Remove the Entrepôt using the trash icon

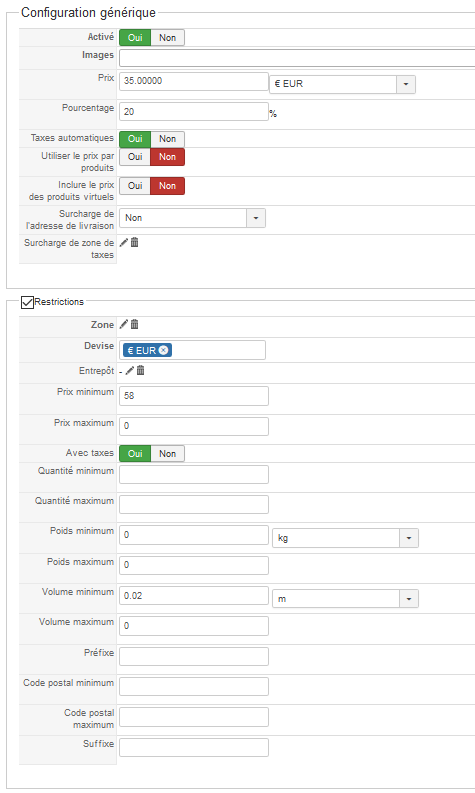point(141,371)
